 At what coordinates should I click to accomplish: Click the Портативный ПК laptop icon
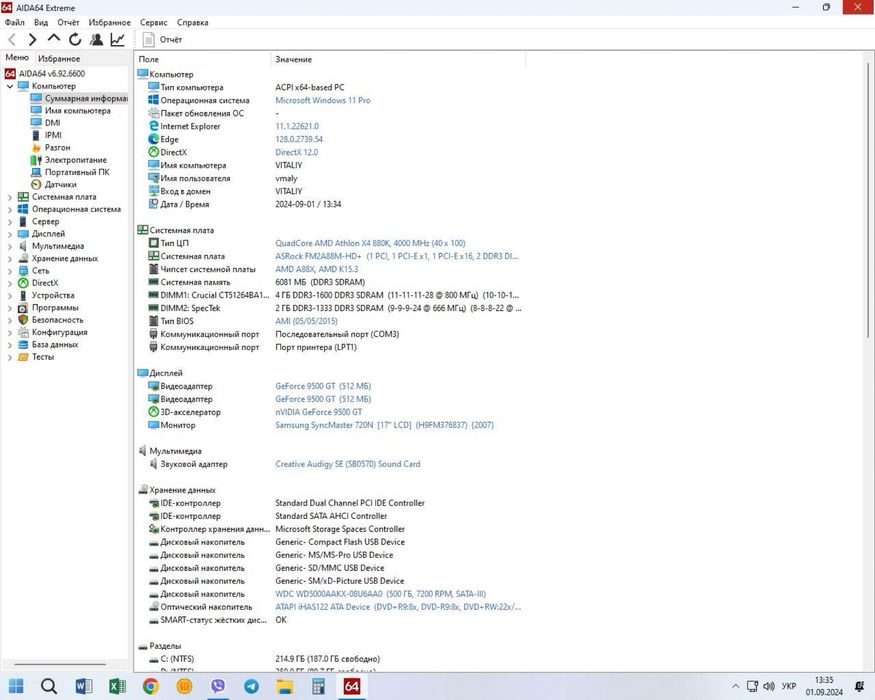point(36,172)
